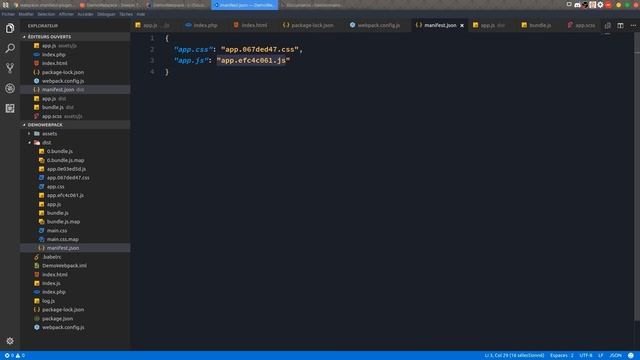Open index.php in open editors list
This screenshot has height=360, width=640.
(x=54, y=54)
